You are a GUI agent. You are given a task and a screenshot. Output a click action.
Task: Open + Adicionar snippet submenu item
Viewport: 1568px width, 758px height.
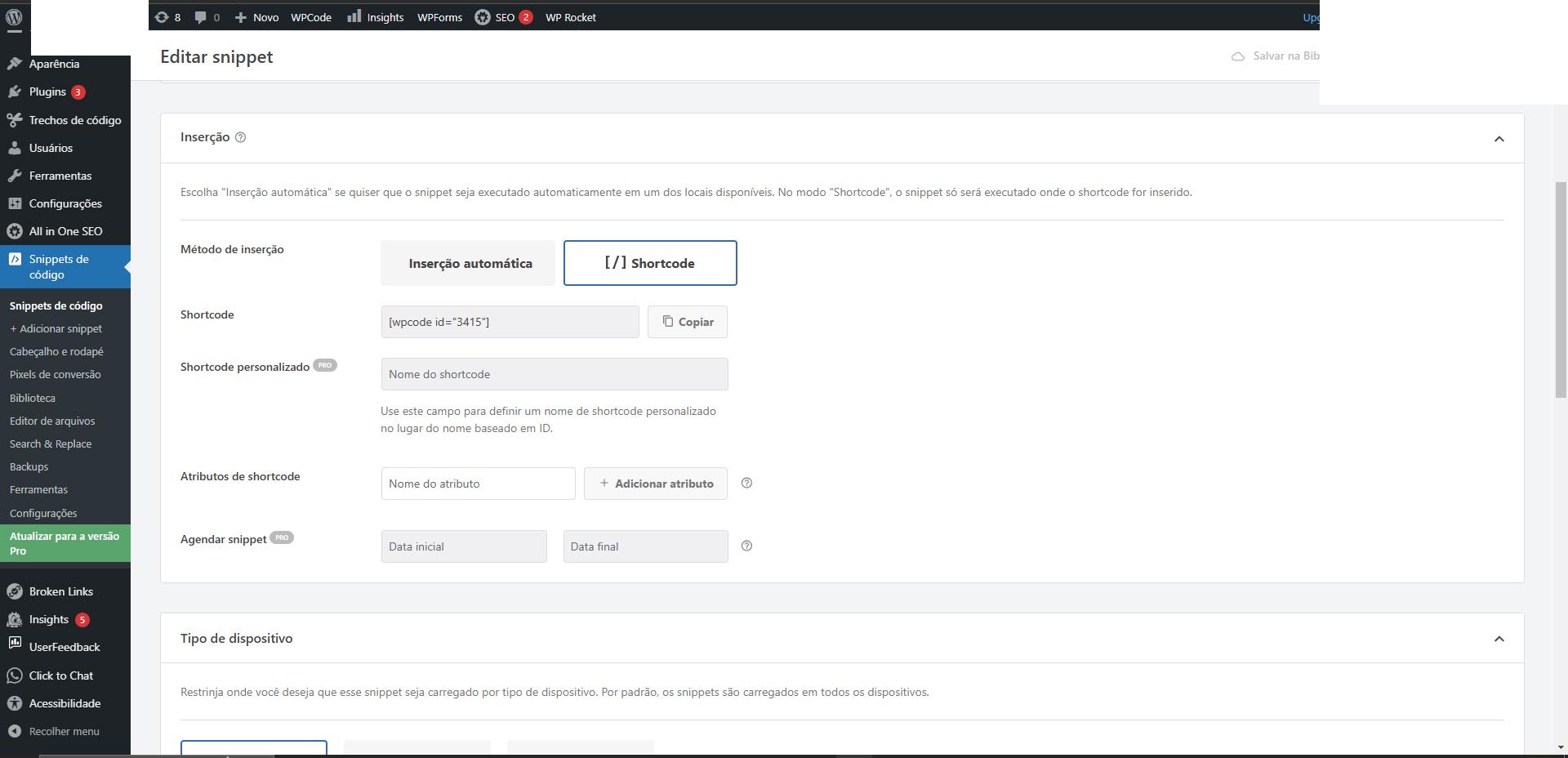[x=56, y=328]
